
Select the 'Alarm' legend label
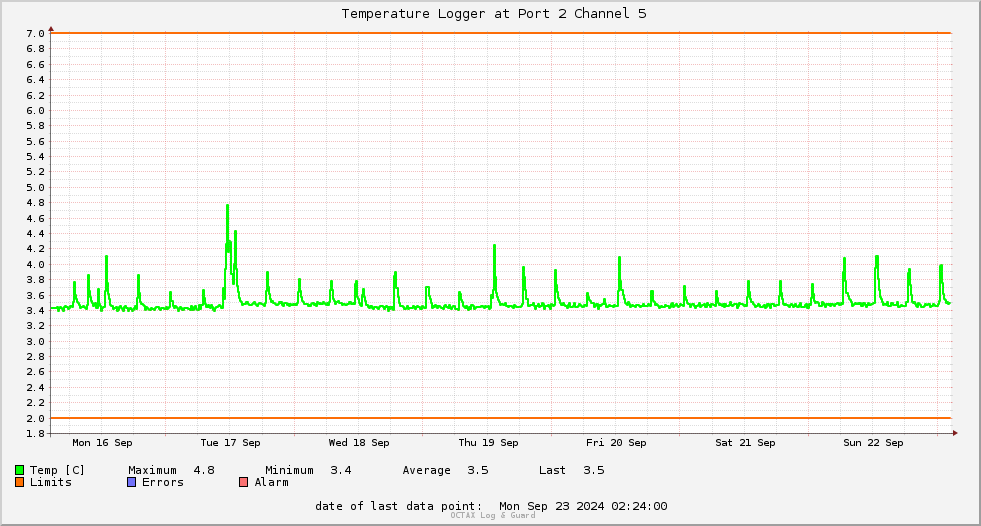point(272,482)
